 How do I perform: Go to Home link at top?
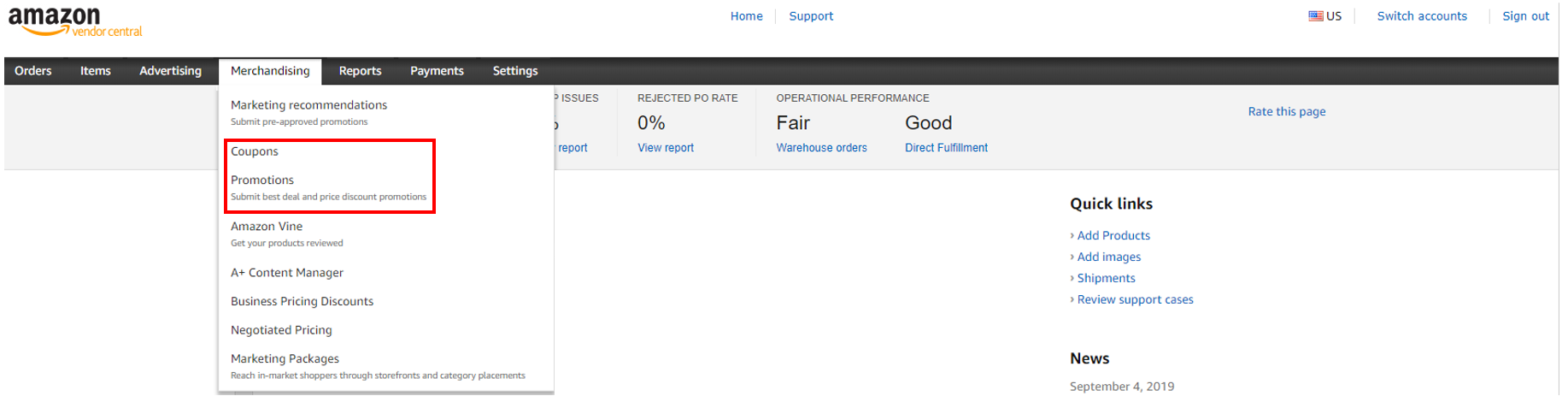click(x=746, y=16)
